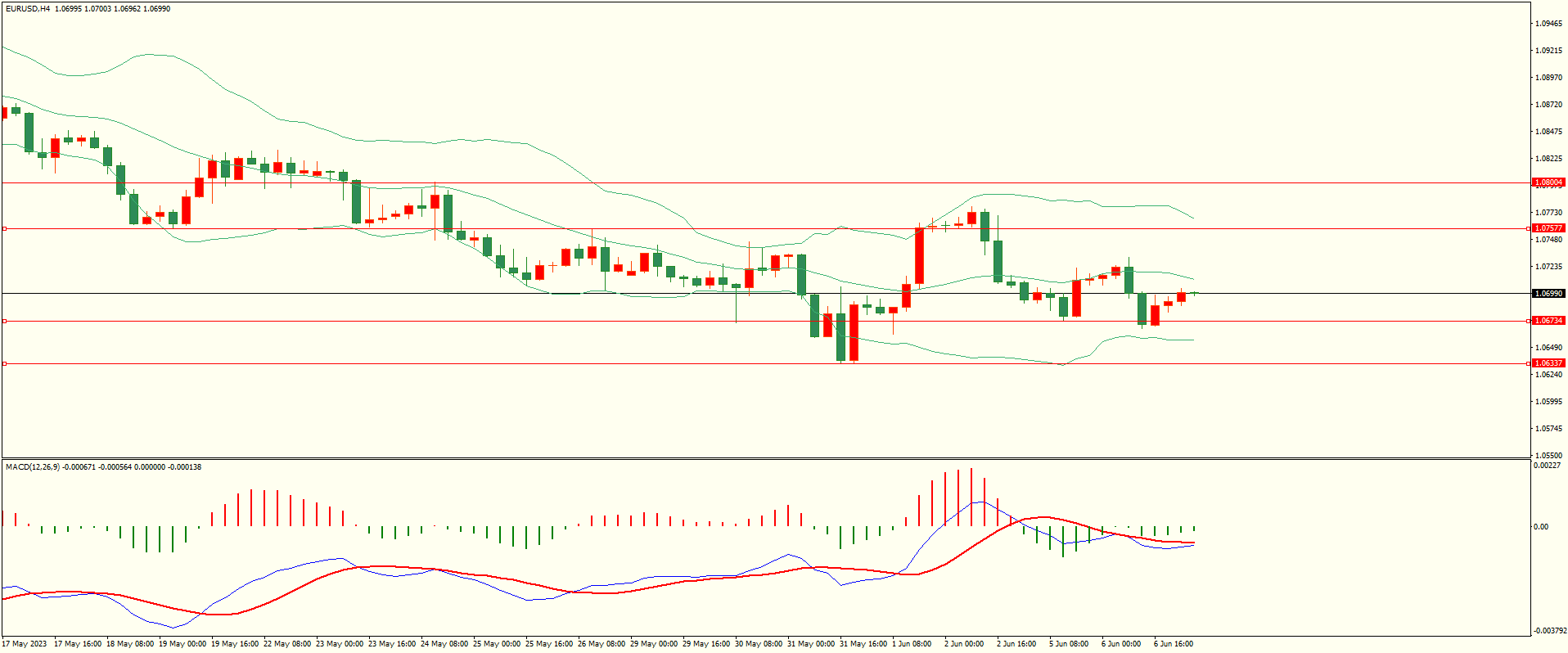Click the 17 May 16:00 time label
The height and width of the screenshot is (653, 1568).
tap(78, 644)
